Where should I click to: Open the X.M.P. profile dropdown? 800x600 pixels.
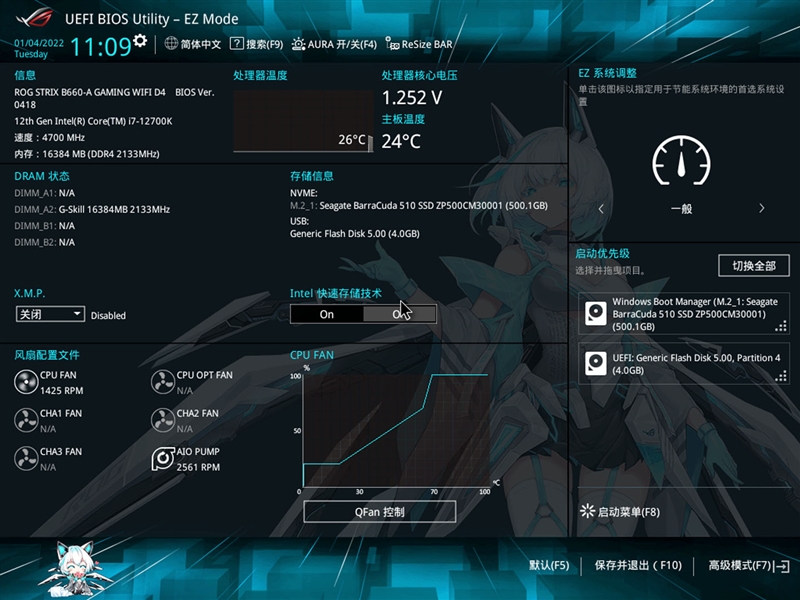tap(50, 314)
